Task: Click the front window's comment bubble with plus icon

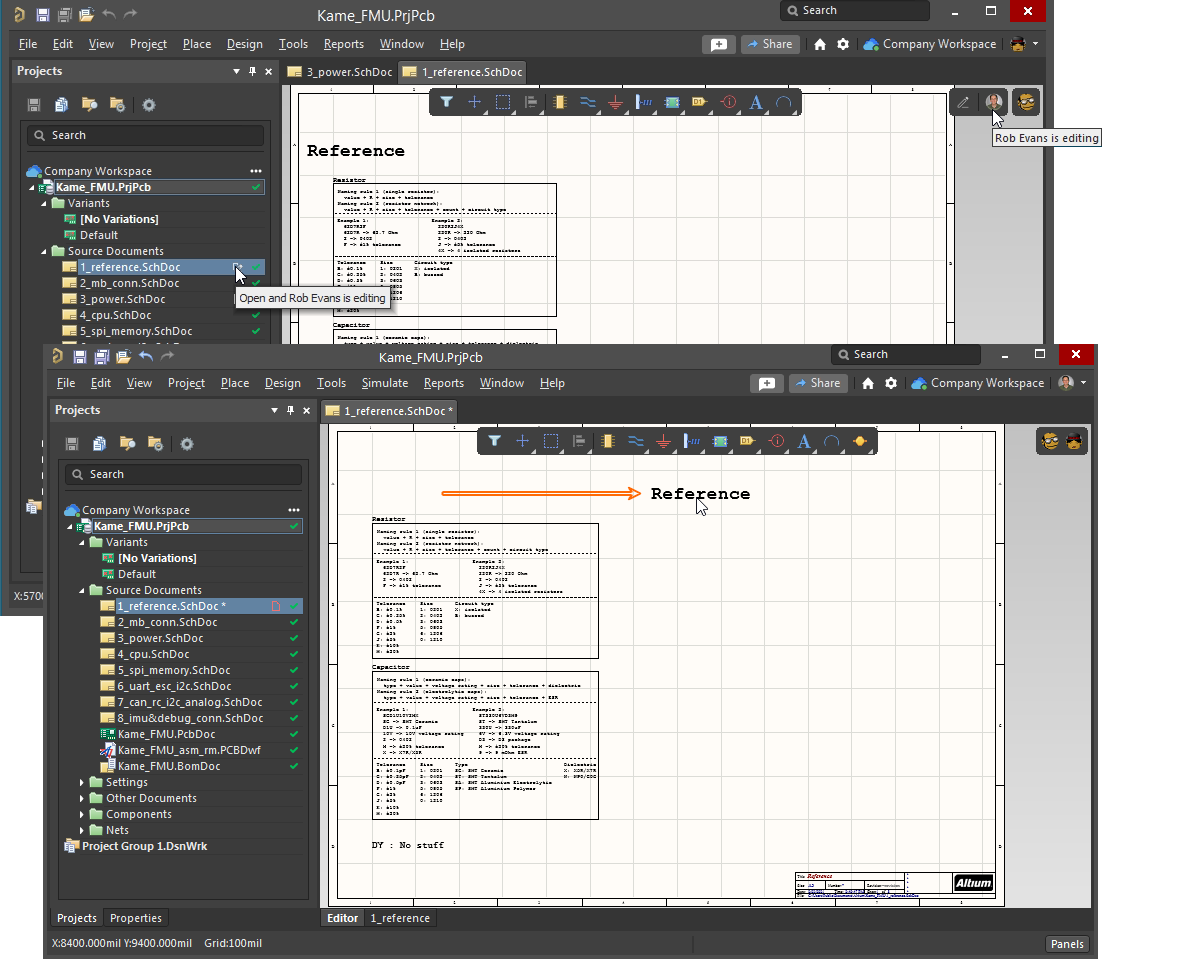Action: 766,383
